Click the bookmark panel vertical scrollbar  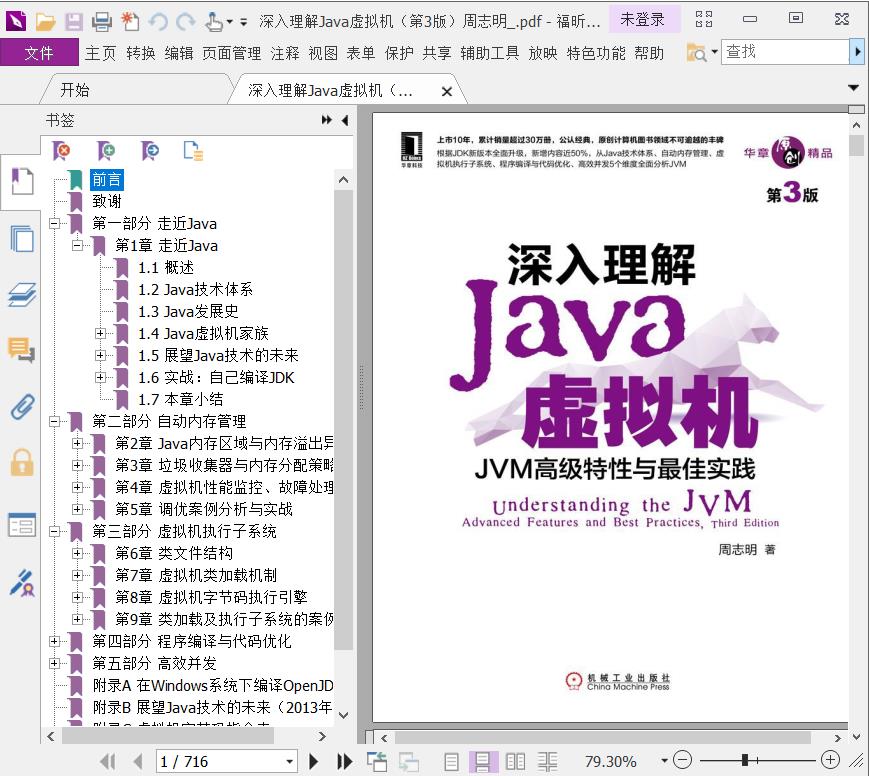tap(344, 418)
